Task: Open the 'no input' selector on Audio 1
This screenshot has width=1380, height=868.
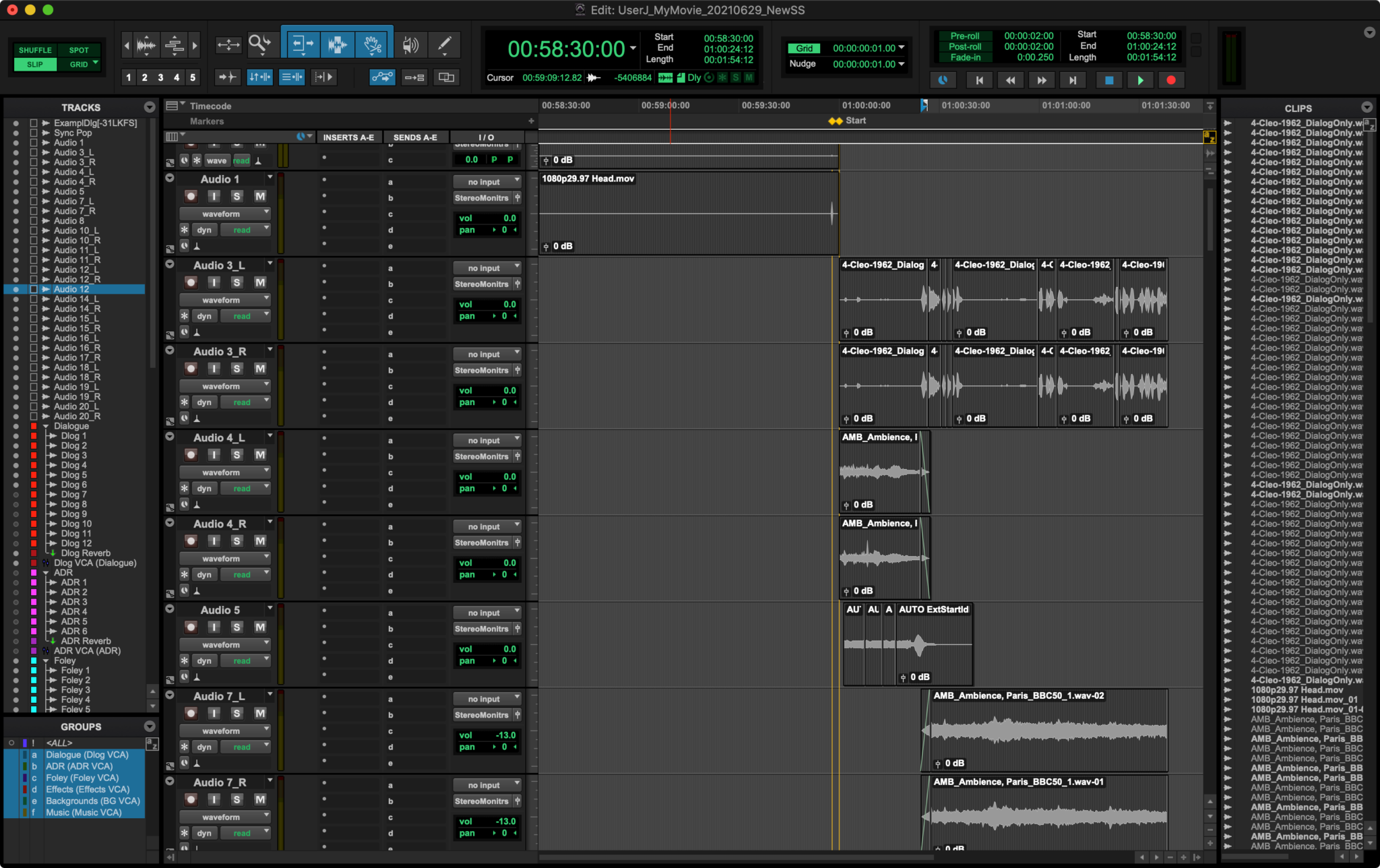Action: click(487, 181)
